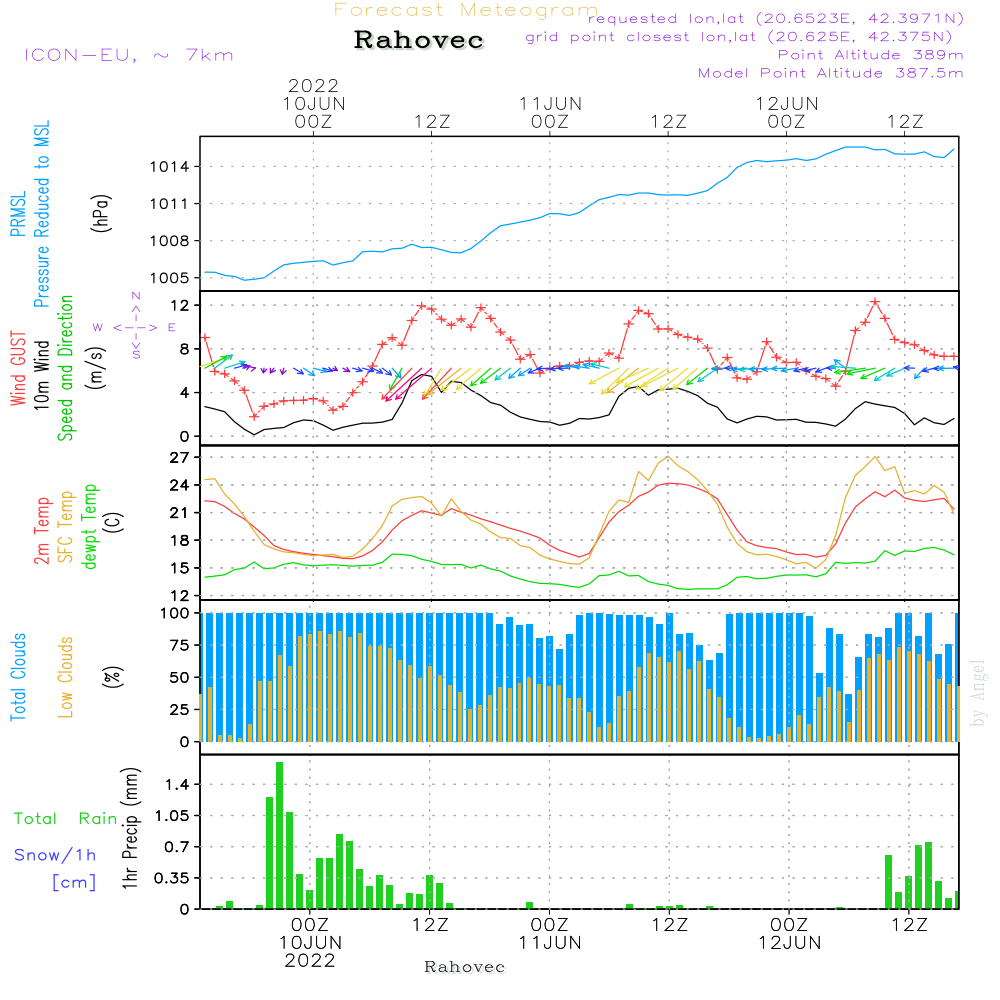Screen dimensions: 1000x1000
Task: Click the 1.4 precipitation tick label
Action: 177,784
